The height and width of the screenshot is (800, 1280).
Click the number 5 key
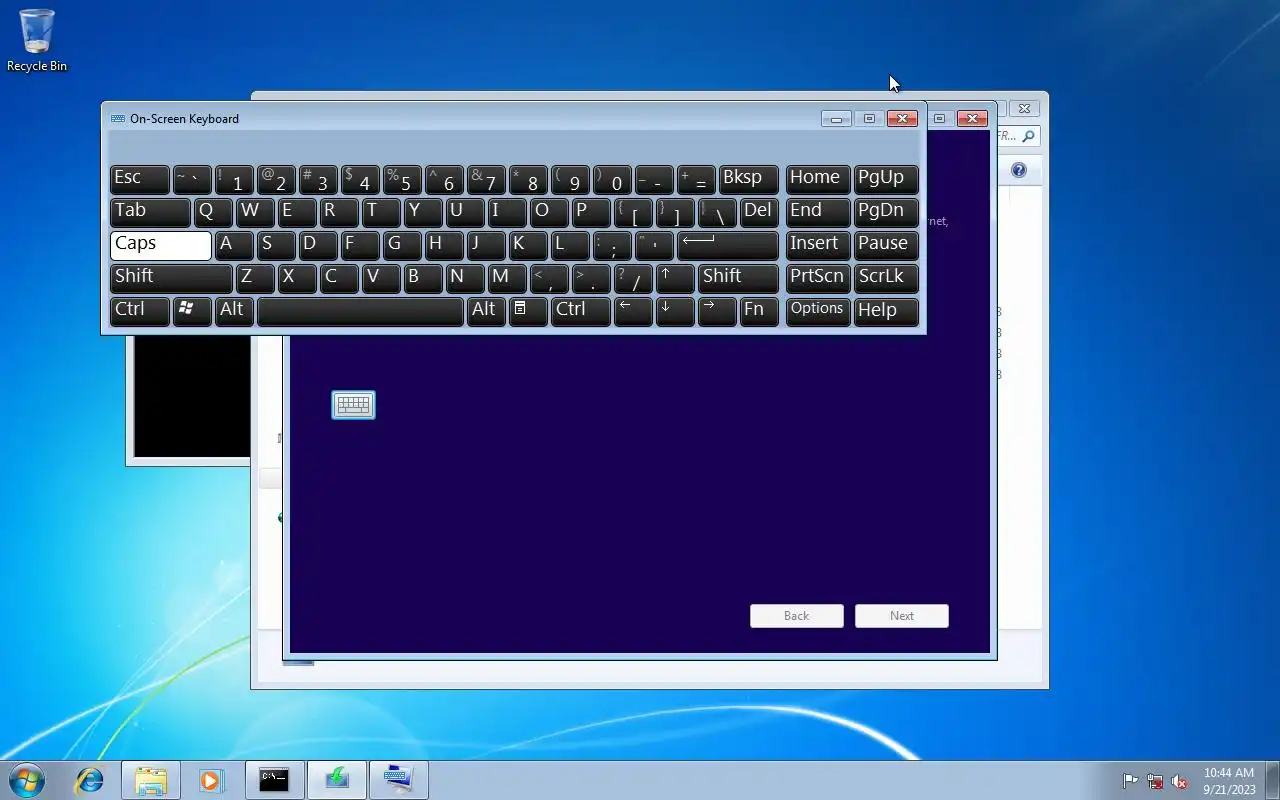click(402, 179)
